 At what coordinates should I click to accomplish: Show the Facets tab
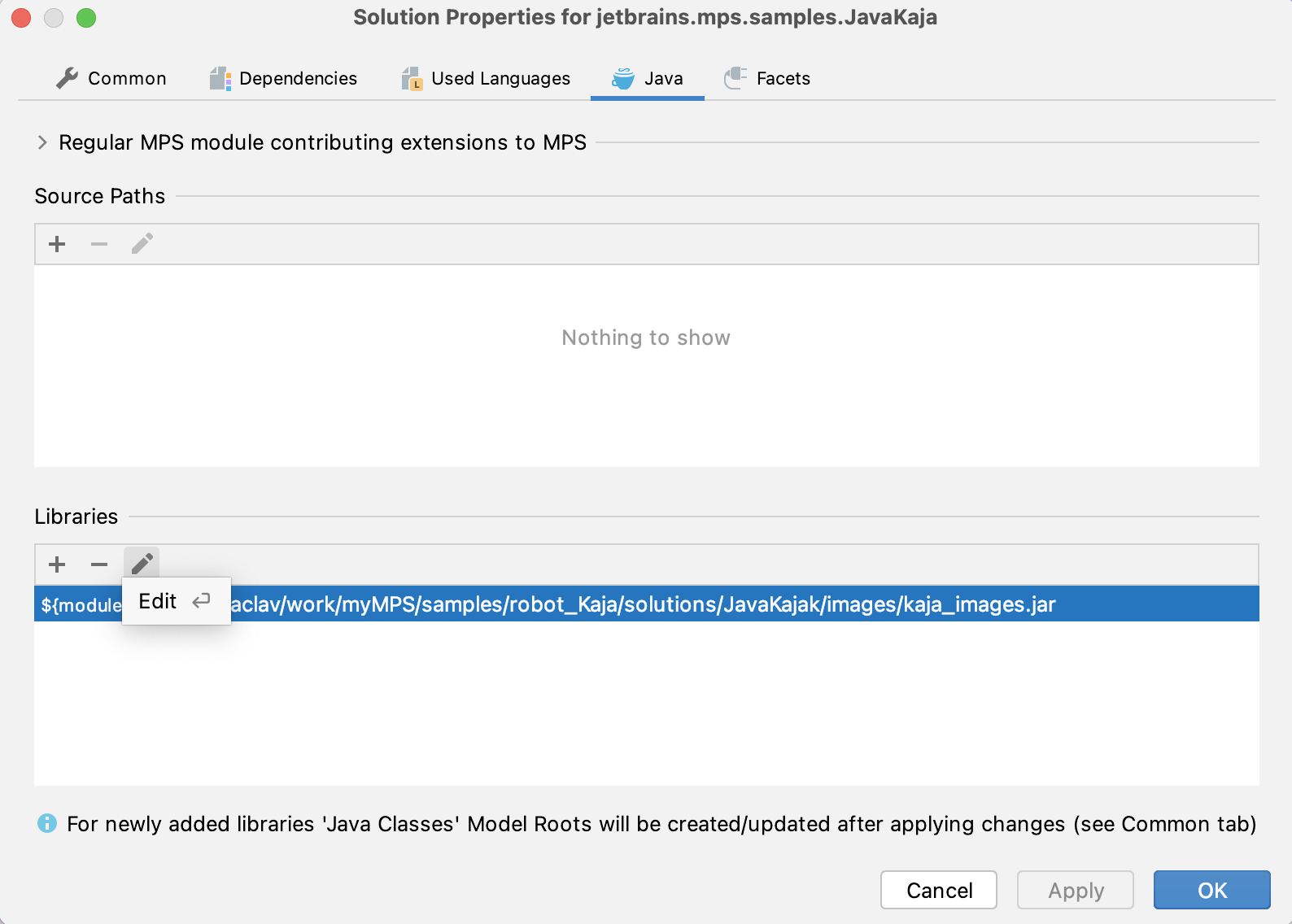tap(767, 78)
